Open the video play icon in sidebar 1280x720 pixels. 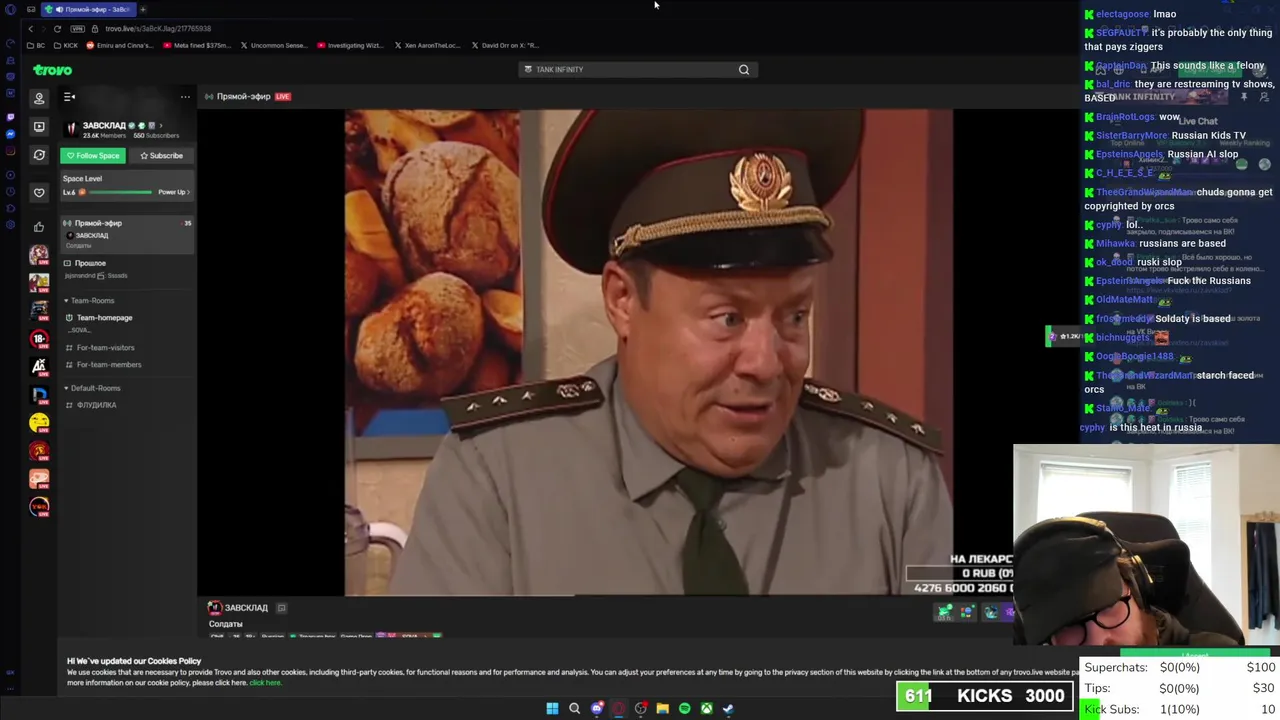tap(39, 126)
